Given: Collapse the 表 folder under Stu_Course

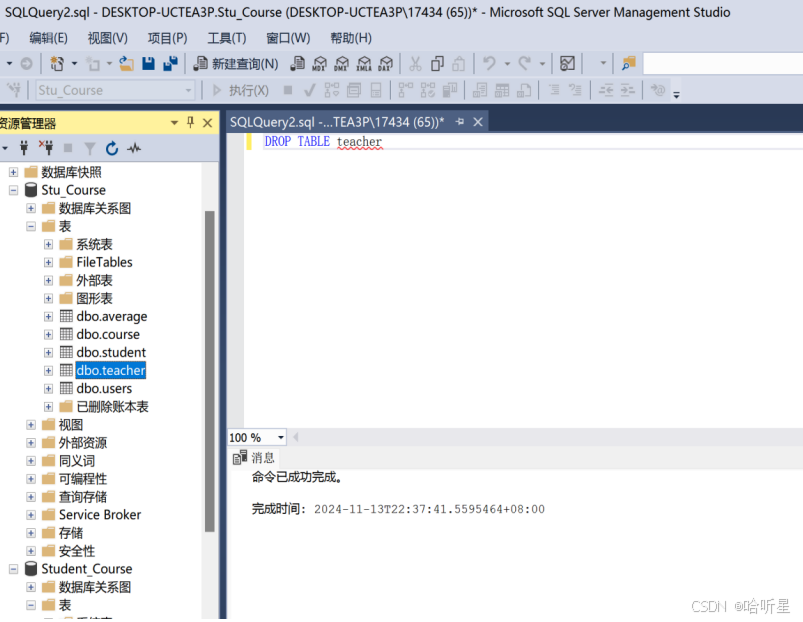Looking at the screenshot, I should 31,226.
